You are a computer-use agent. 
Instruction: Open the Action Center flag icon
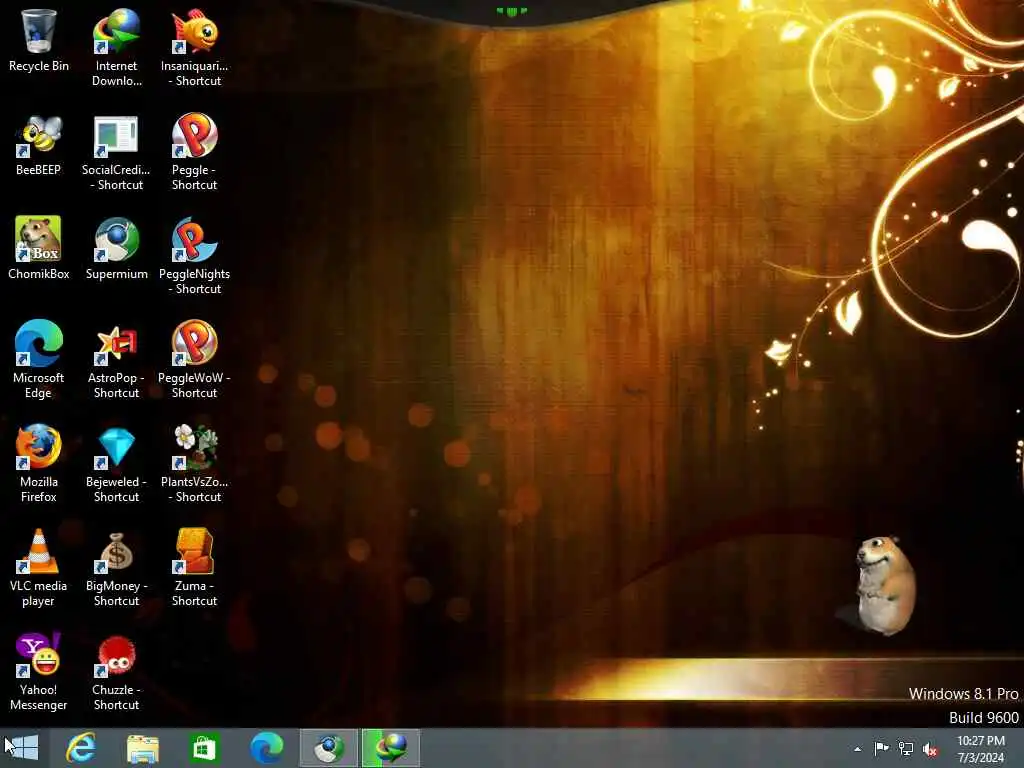(x=881, y=748)
